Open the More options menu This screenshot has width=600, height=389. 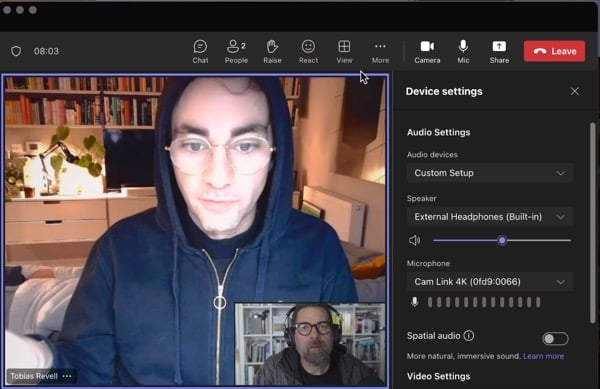[x=380, y=51]
